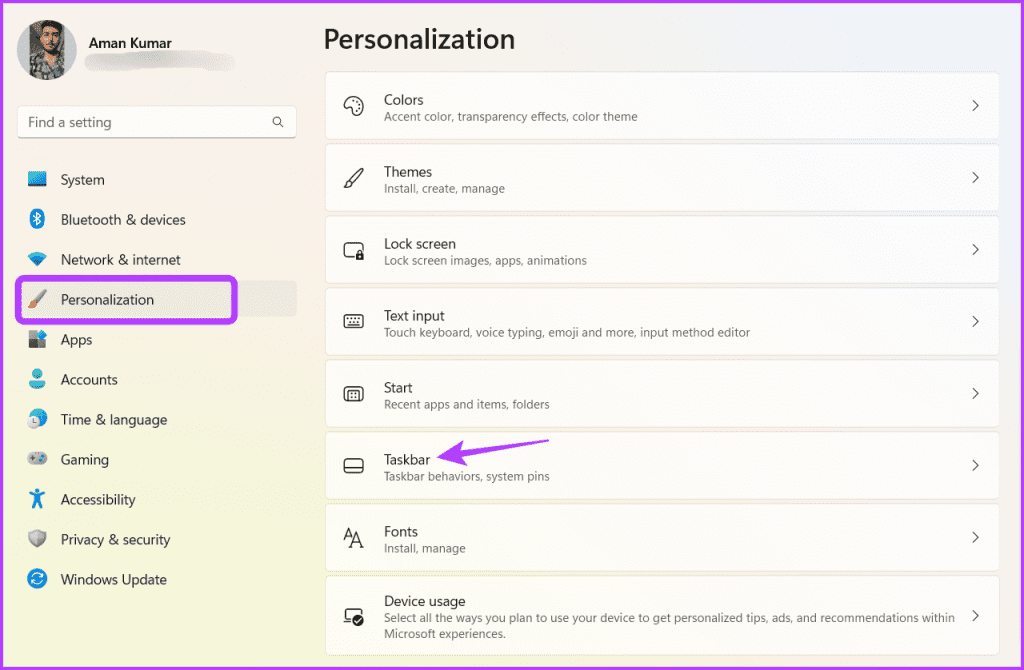
Task: Expand Fonts settings chevron
Action: pyautogui.click(x=975, y=537)
